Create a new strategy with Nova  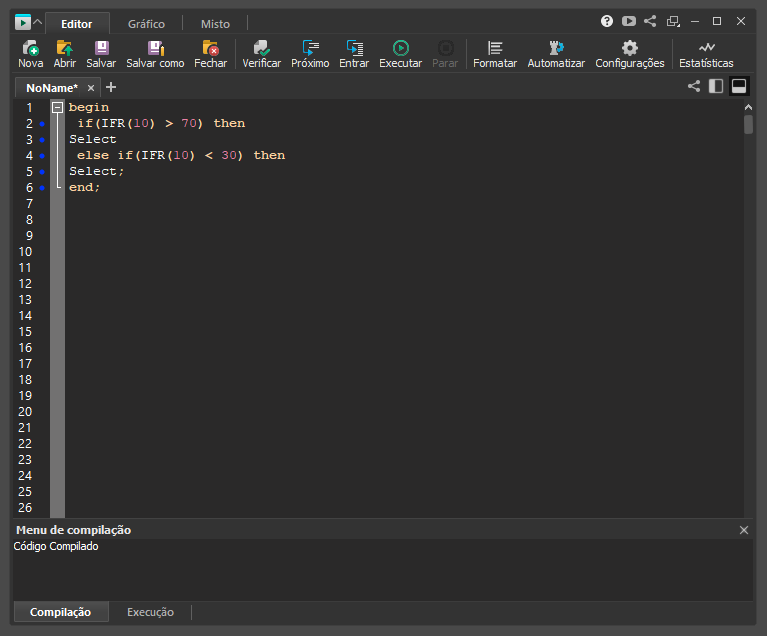31,54
